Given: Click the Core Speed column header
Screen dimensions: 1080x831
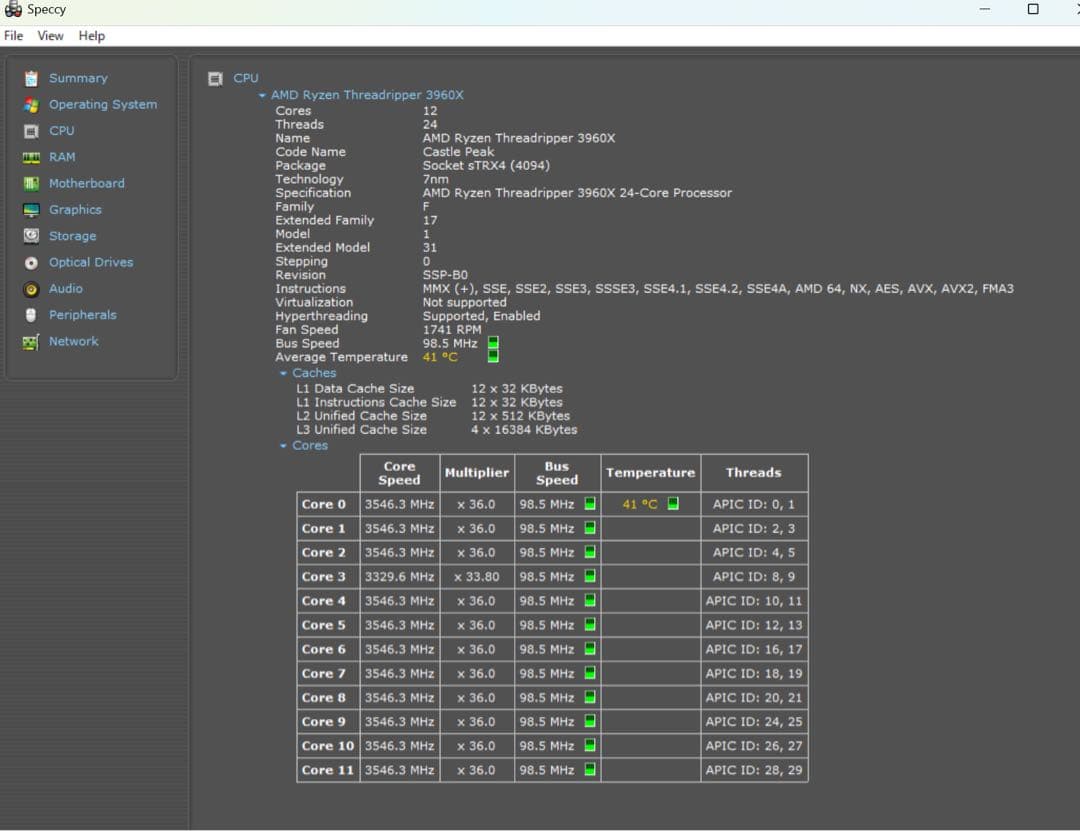Looking at the screenshot, I should tap(399, 473).
